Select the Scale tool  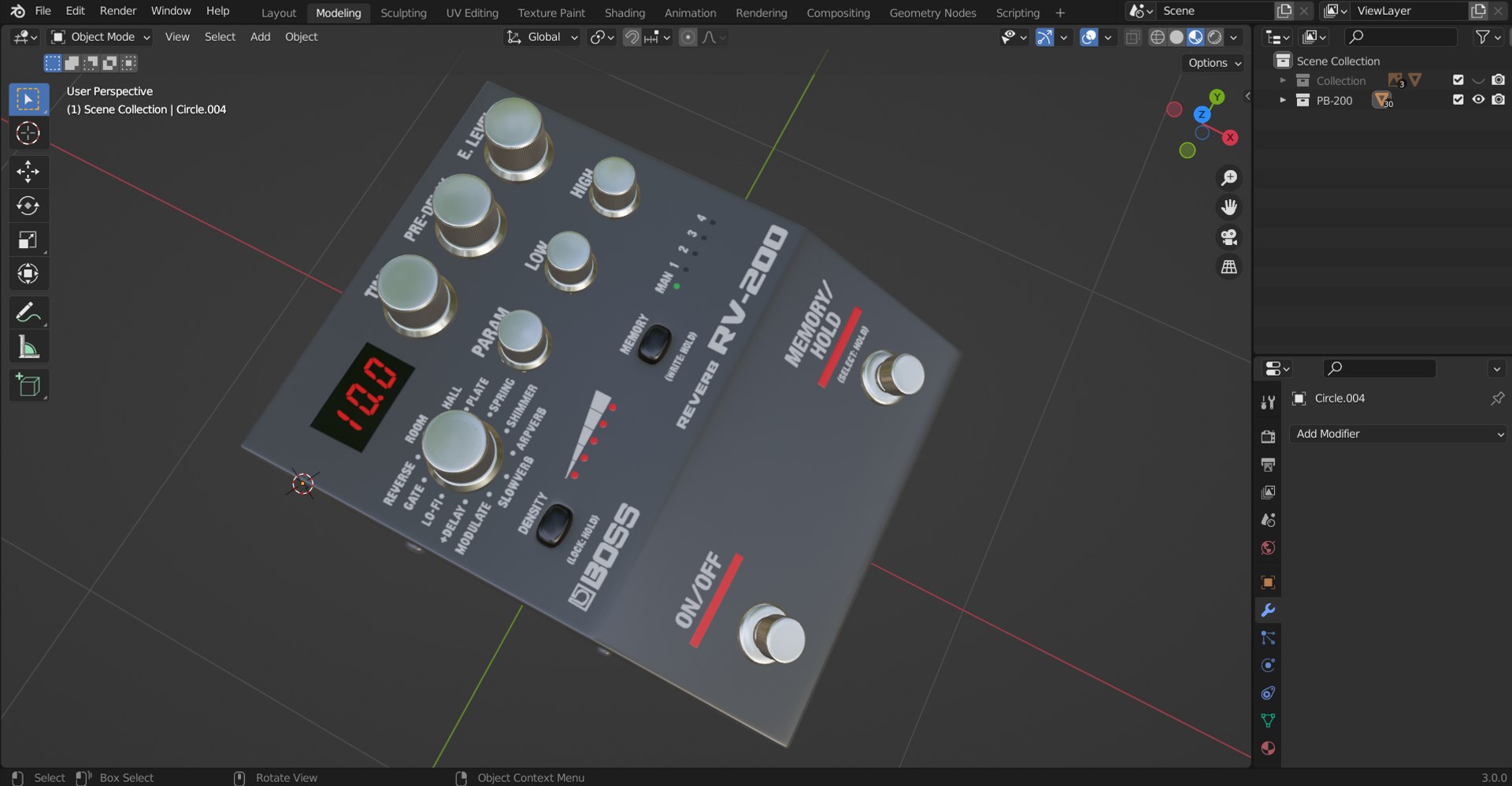[x=28, y=239]
